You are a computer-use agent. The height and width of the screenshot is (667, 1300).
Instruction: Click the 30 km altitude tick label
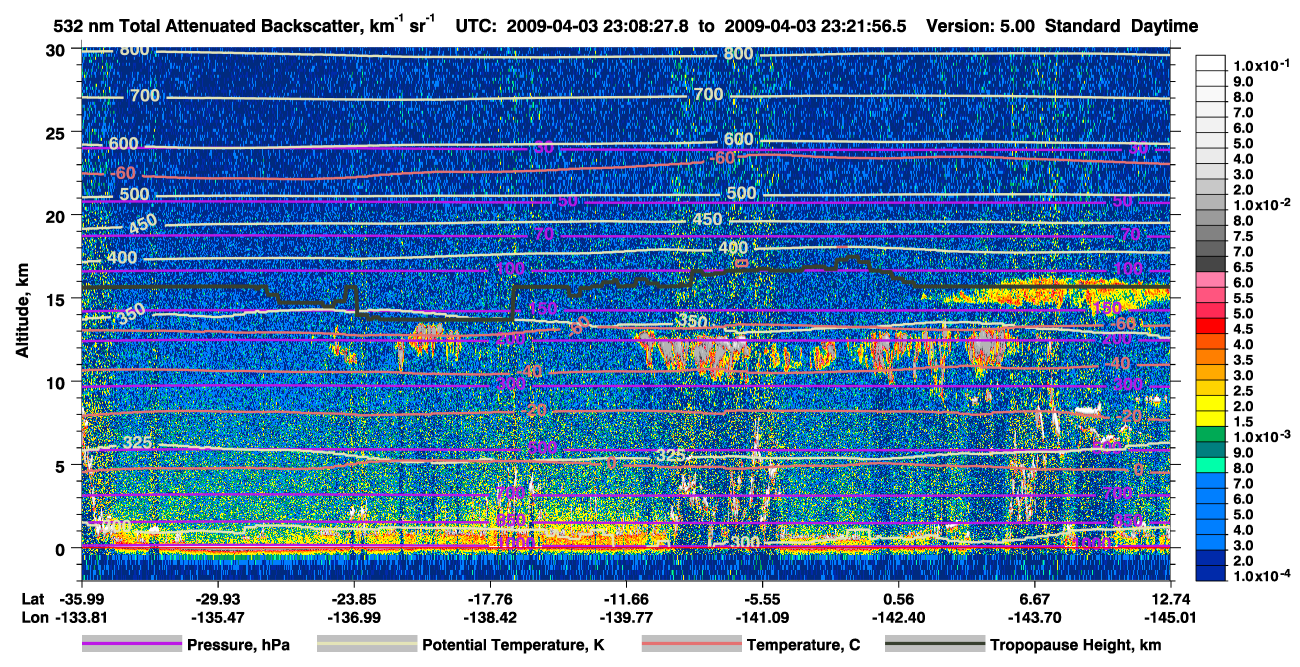click(x=55, y=49)
